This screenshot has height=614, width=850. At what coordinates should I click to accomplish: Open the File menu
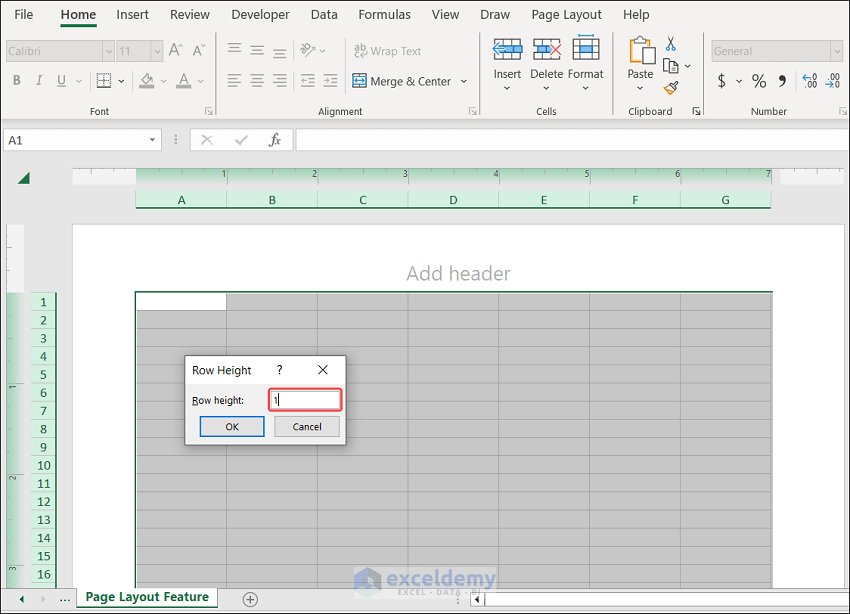(x=23, y=15)
